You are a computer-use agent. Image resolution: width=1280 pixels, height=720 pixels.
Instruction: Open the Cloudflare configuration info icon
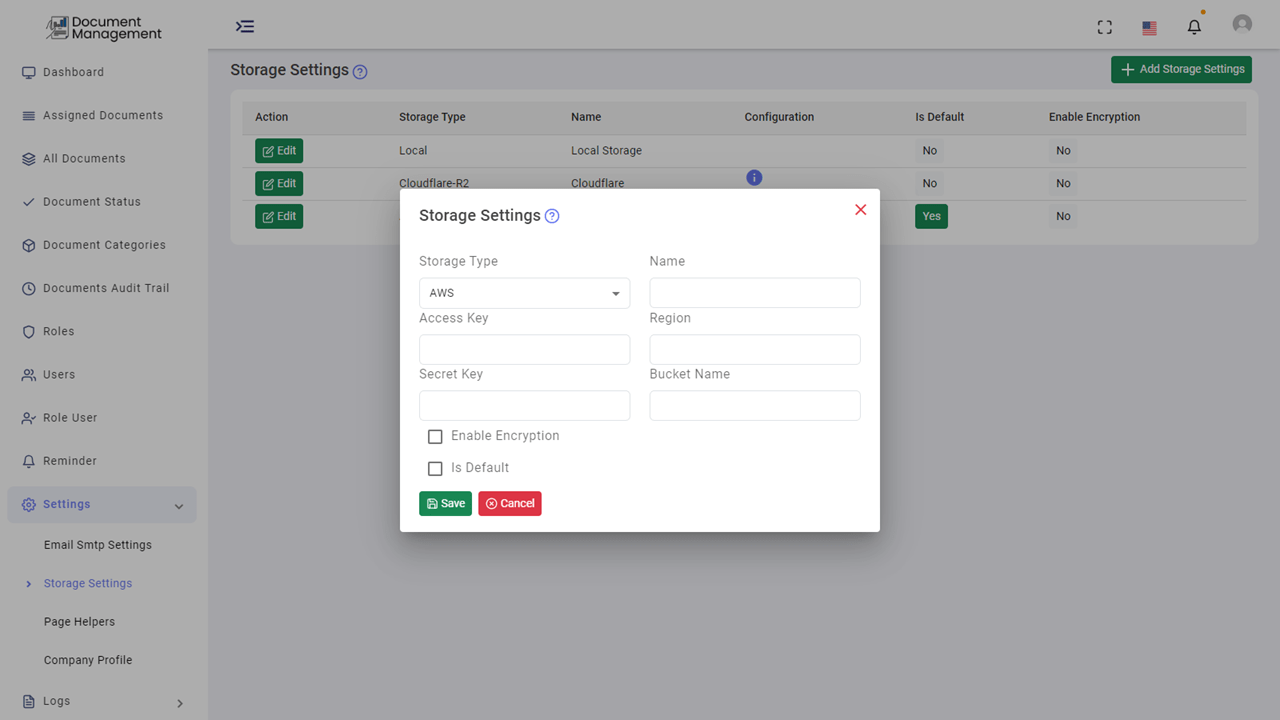754,177
